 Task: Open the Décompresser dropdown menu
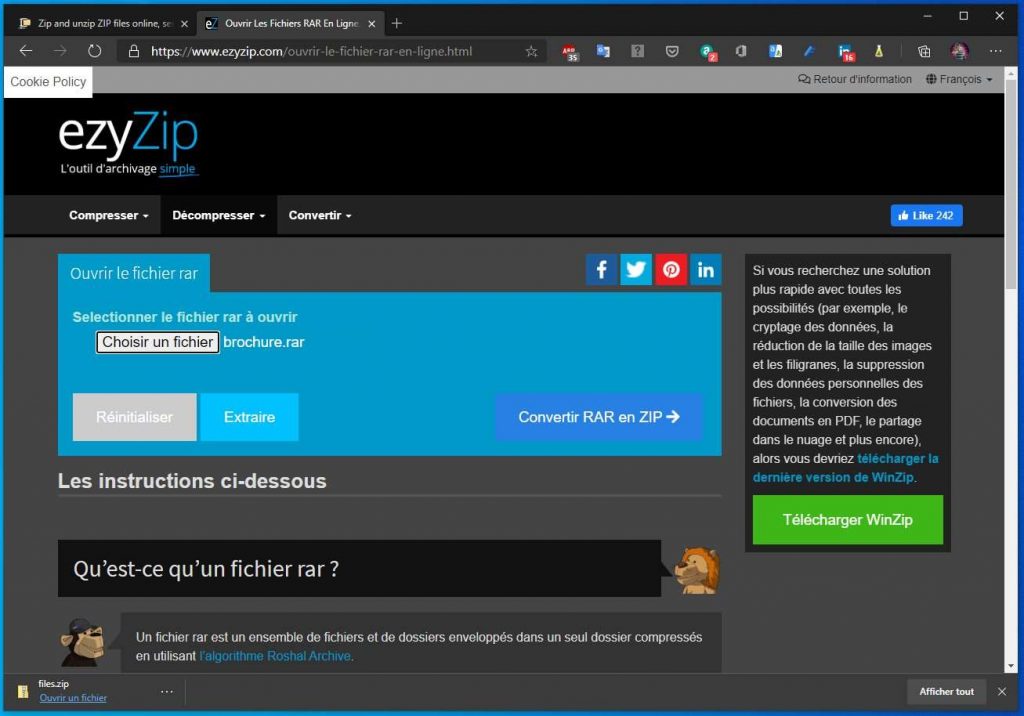coord(218,216)
